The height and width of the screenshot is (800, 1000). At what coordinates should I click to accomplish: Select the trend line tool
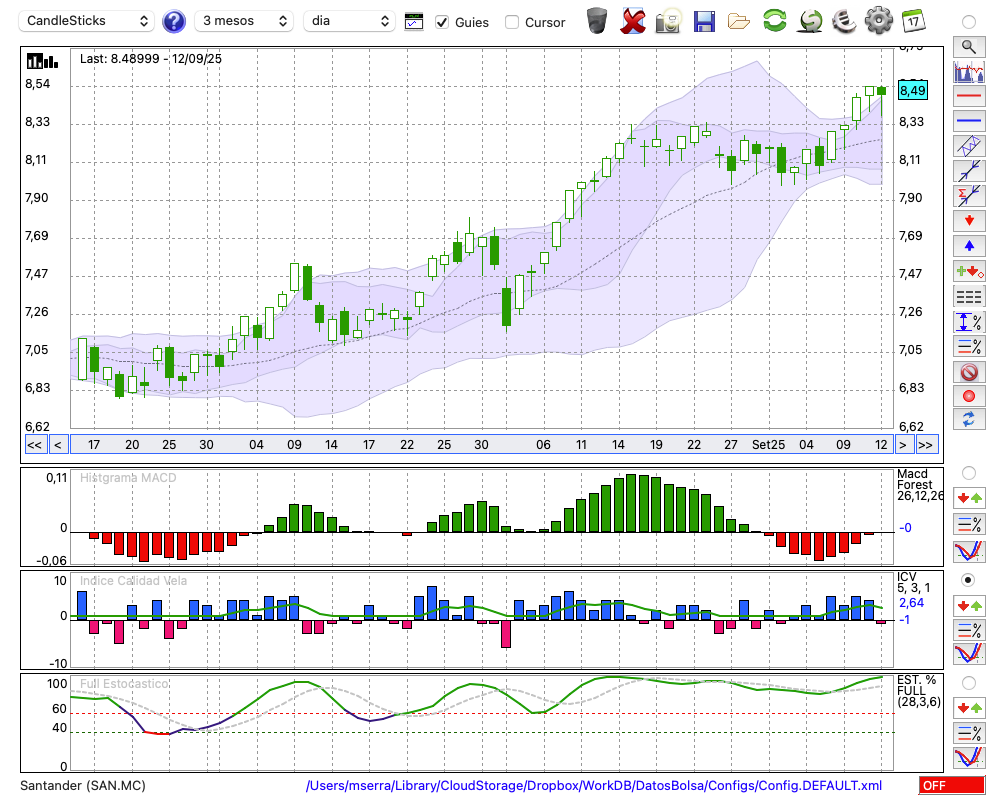click(969, 171)
